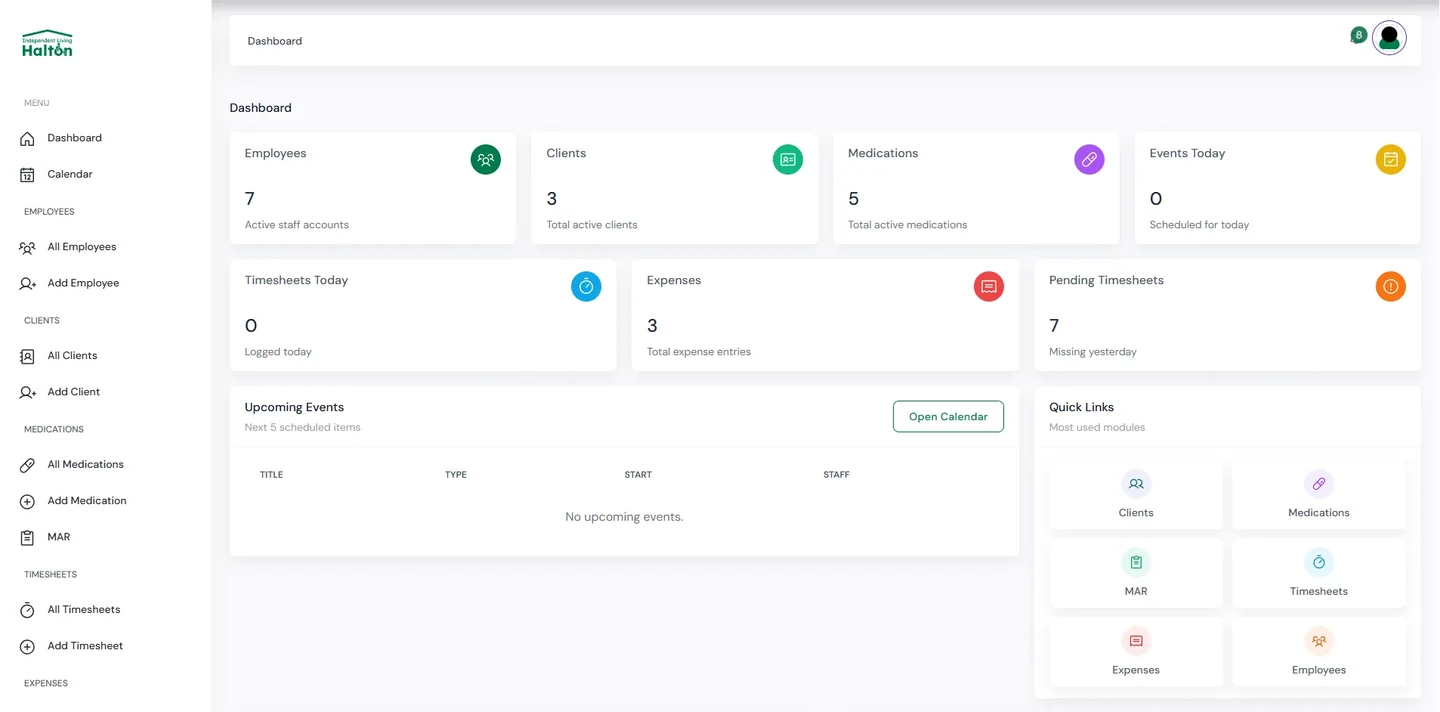The height and width of the screenshot is (712, 1440).
Task: Open the MAR quick link tile
Action: (x=1136, y=573)
